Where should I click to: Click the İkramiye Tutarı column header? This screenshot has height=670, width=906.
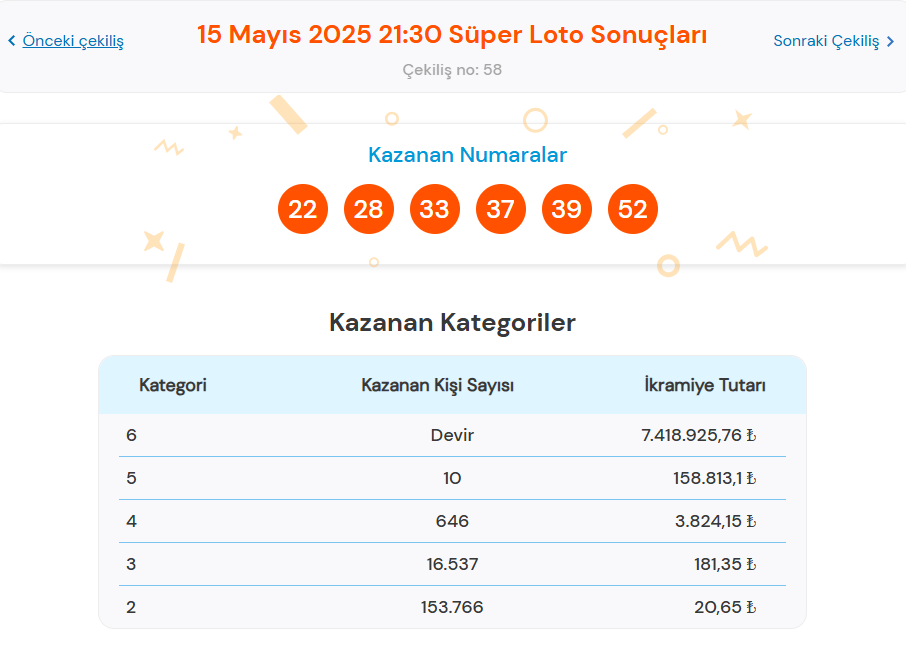click(x=705, y=385)
